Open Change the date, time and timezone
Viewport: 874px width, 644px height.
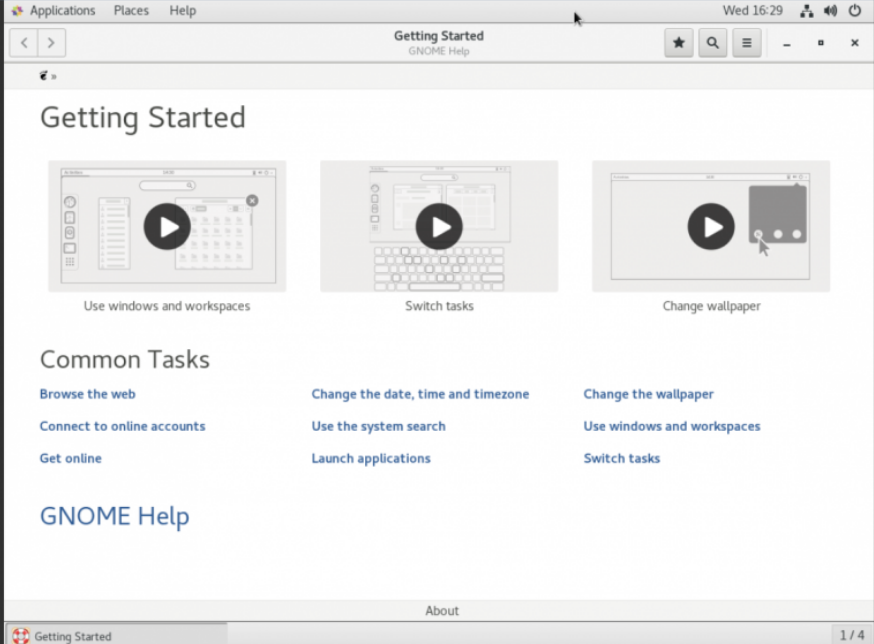click(x=420, y=394)
